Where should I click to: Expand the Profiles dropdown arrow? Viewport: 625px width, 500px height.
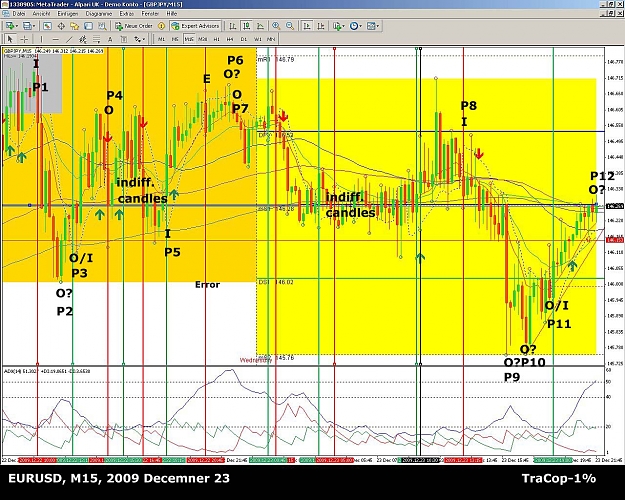coord(34,26)
